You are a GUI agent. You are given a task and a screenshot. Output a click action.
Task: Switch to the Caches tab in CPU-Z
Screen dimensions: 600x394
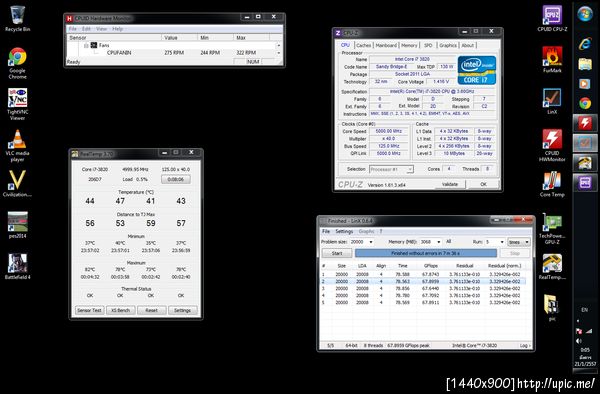364,45
